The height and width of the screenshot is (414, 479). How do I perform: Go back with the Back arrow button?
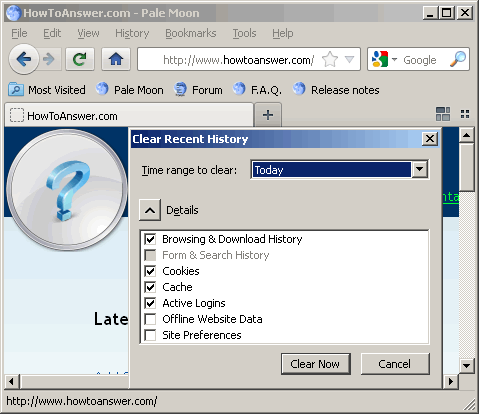(x=24, y=59)
